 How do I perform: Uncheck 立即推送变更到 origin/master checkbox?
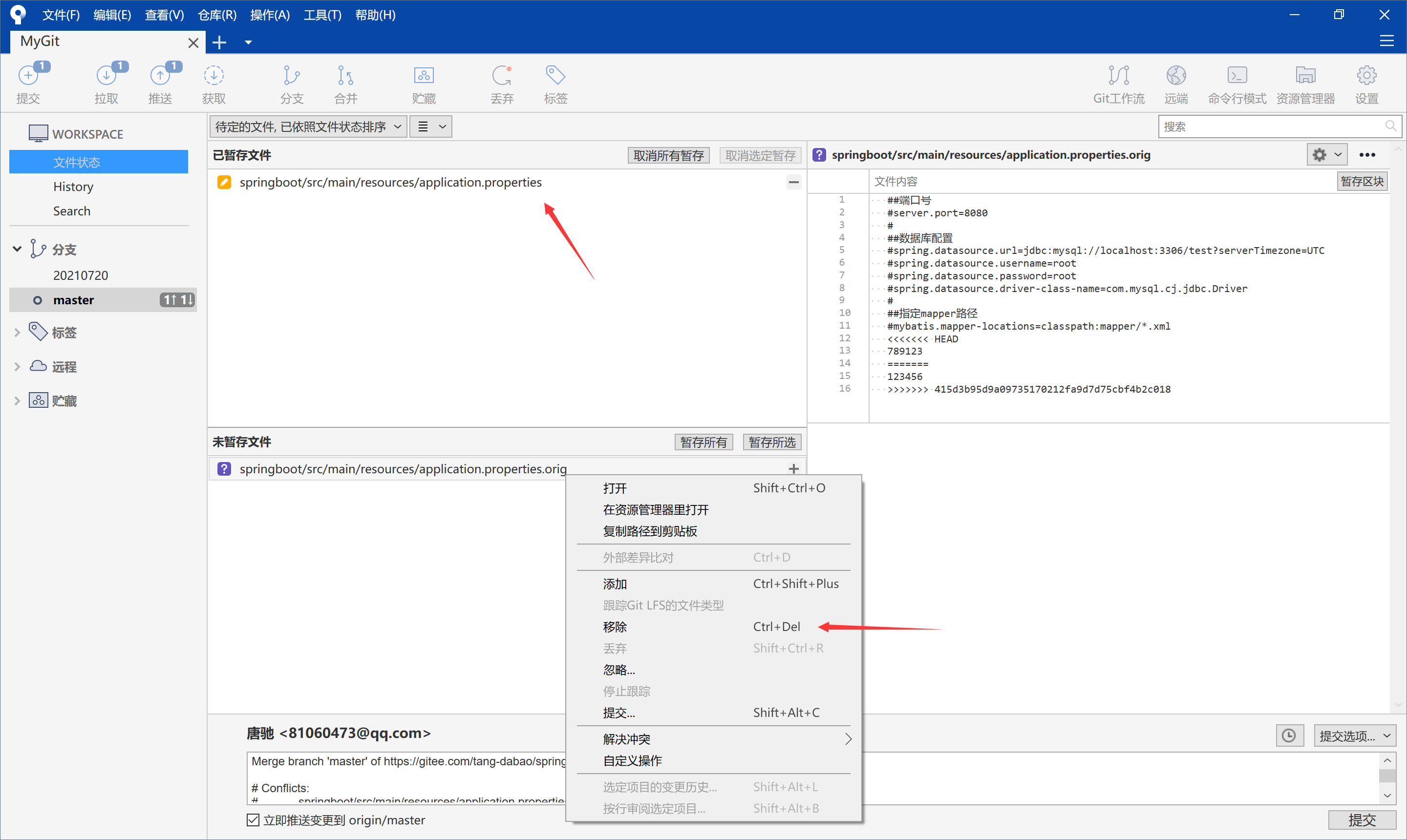pos(253,819)
